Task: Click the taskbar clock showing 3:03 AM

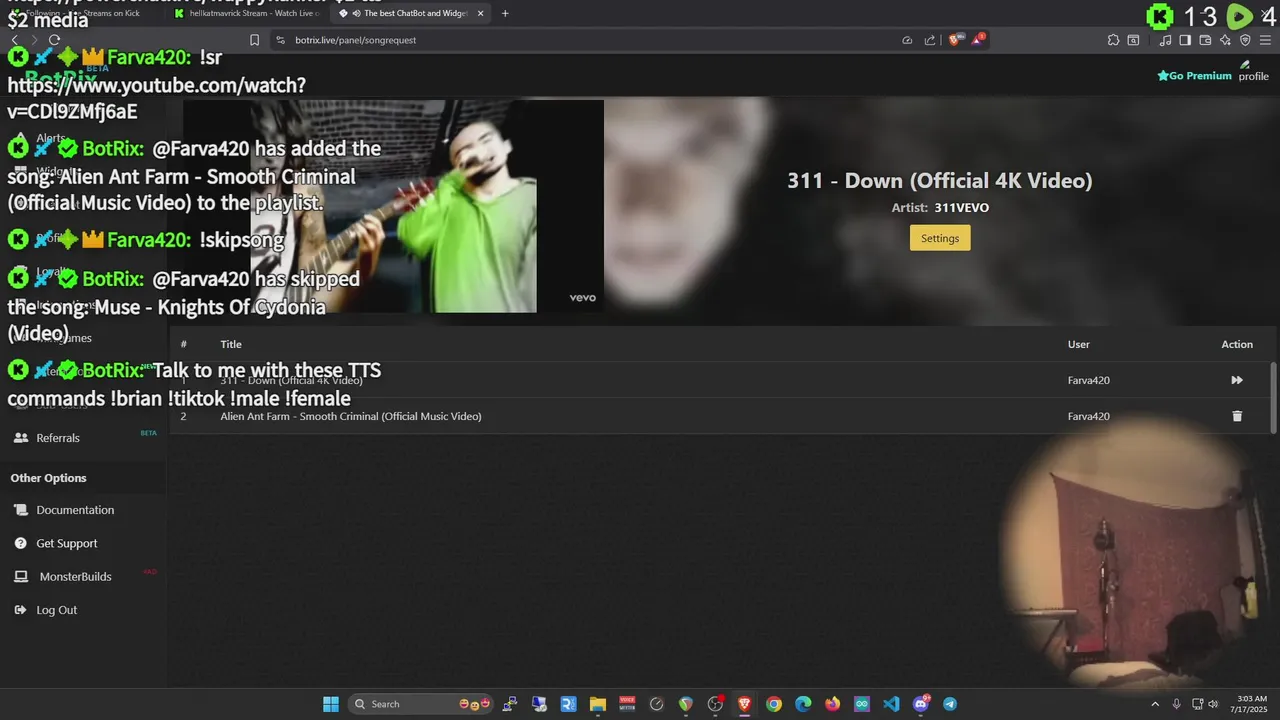Action: [1251, 704]
